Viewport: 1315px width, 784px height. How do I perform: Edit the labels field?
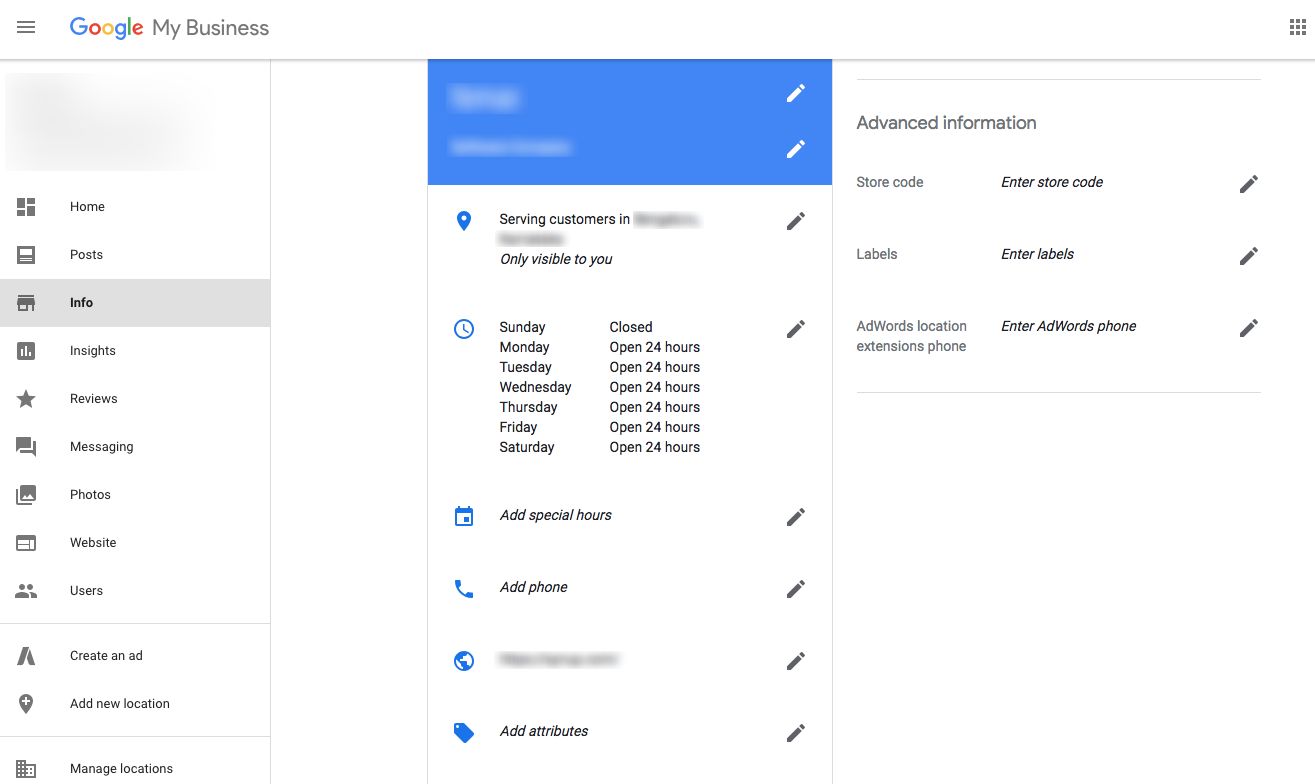point(1248,255)
